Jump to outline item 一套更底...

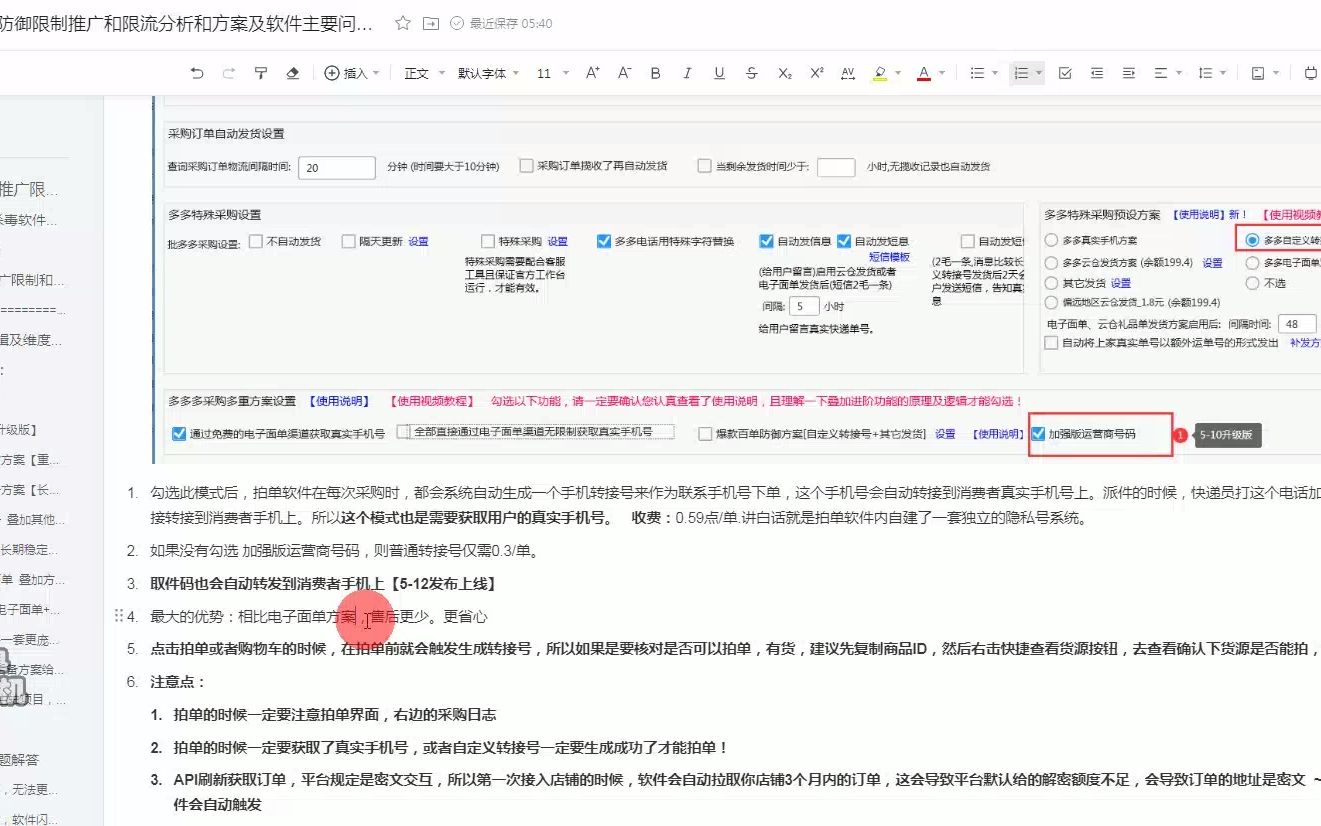(x=30, y=640)
